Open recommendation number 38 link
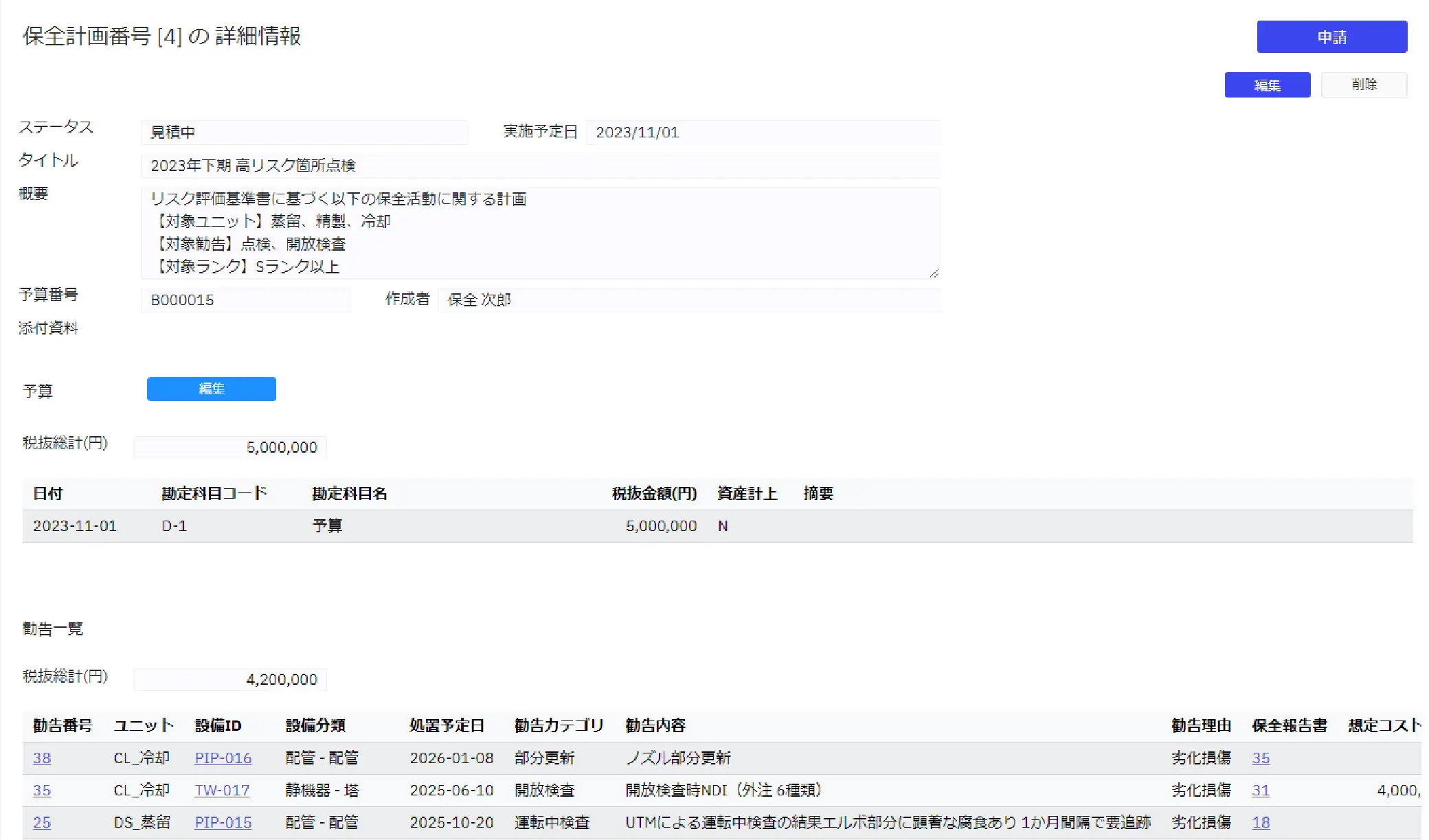Viewport: 1429px width, 840px height. pyautogui.click(x=42, y=758)
